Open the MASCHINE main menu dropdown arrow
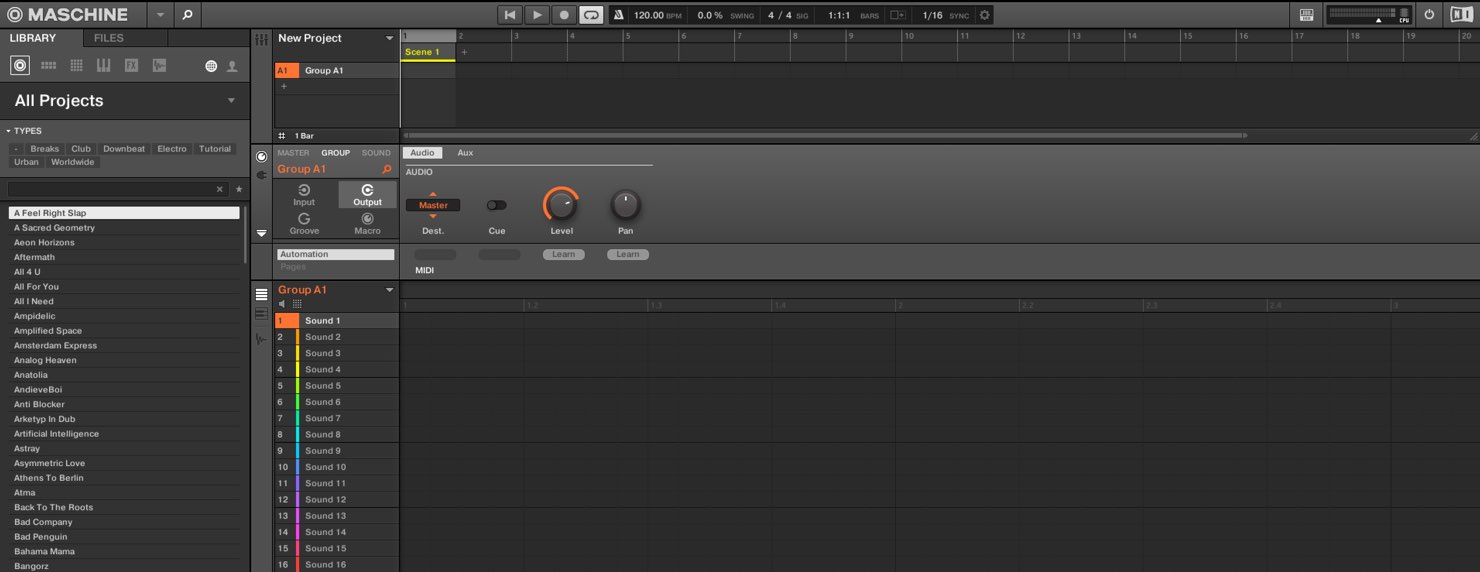The width and height of the screenshot is (1480, 572). click(x=160, y=15)
